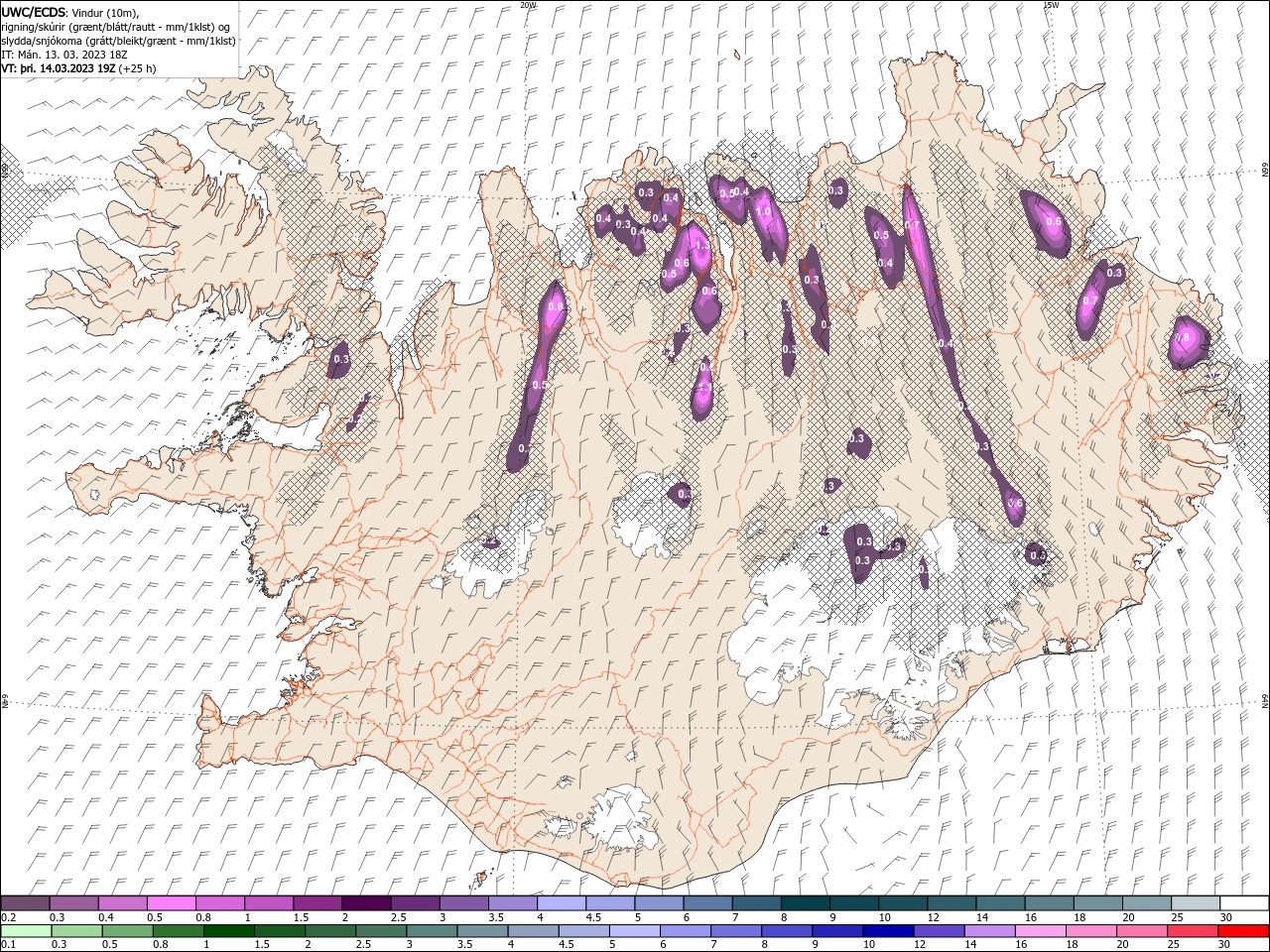Click the 1.3 precipitation value on the map
Screen dimensions: 1270x952
(x=701, y=246)
